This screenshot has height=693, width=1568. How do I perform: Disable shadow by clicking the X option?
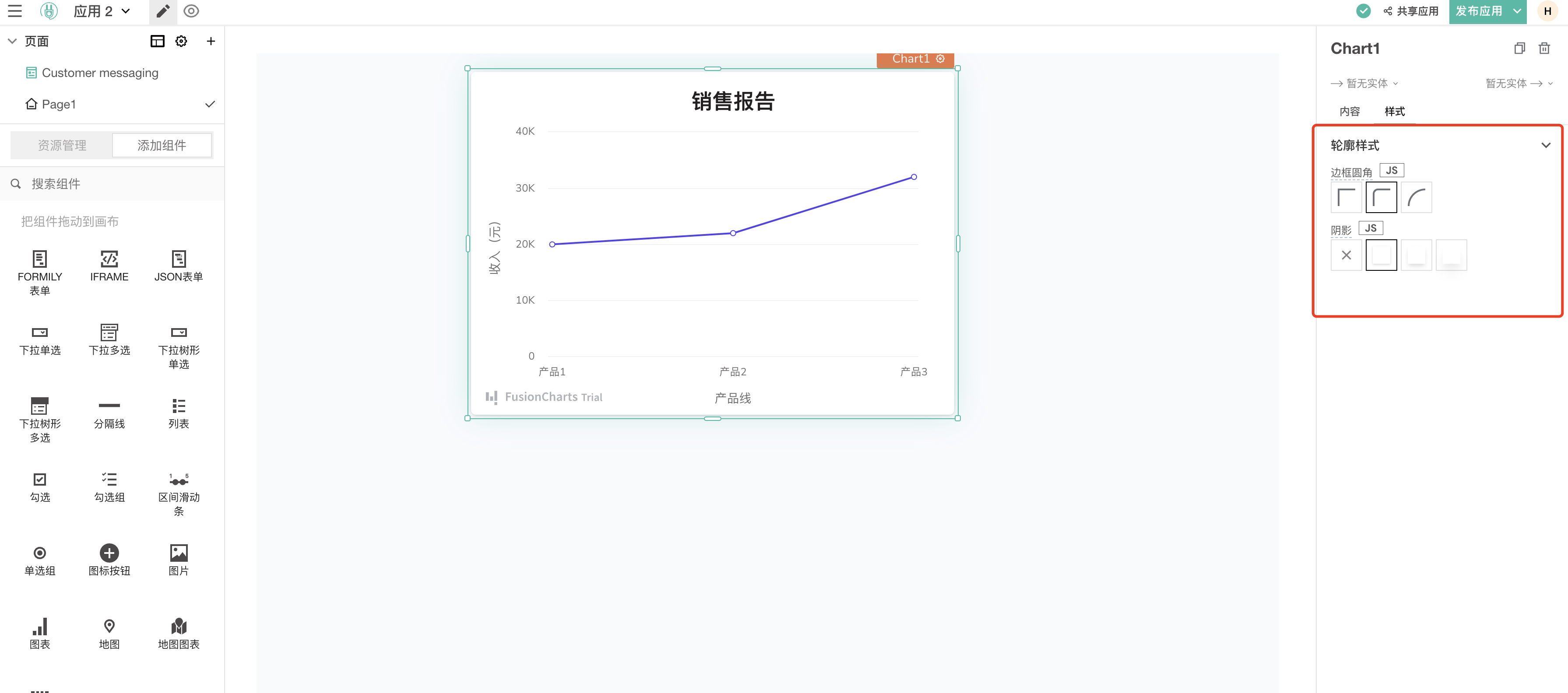[1346, 255]
